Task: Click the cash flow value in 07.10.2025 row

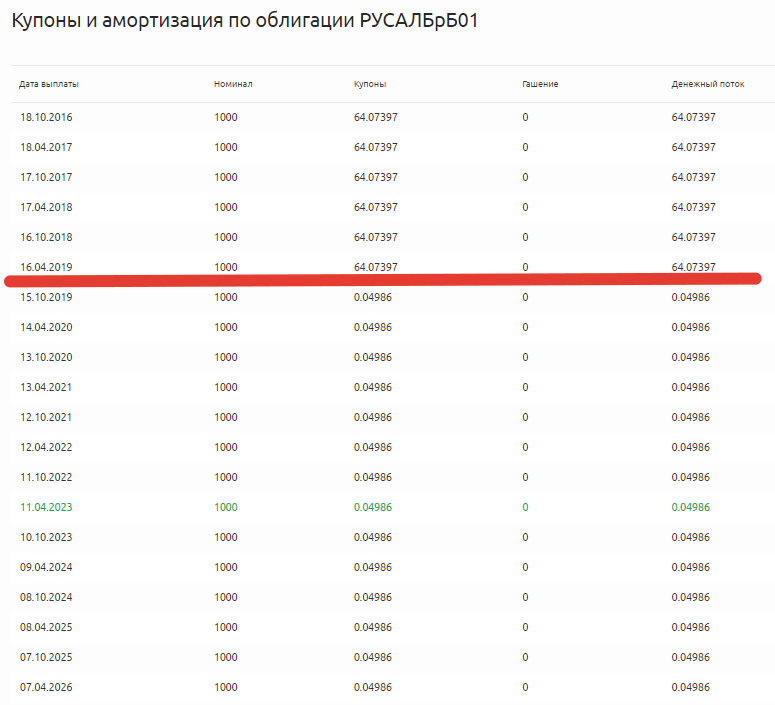Action: click(x=690, y=657)
